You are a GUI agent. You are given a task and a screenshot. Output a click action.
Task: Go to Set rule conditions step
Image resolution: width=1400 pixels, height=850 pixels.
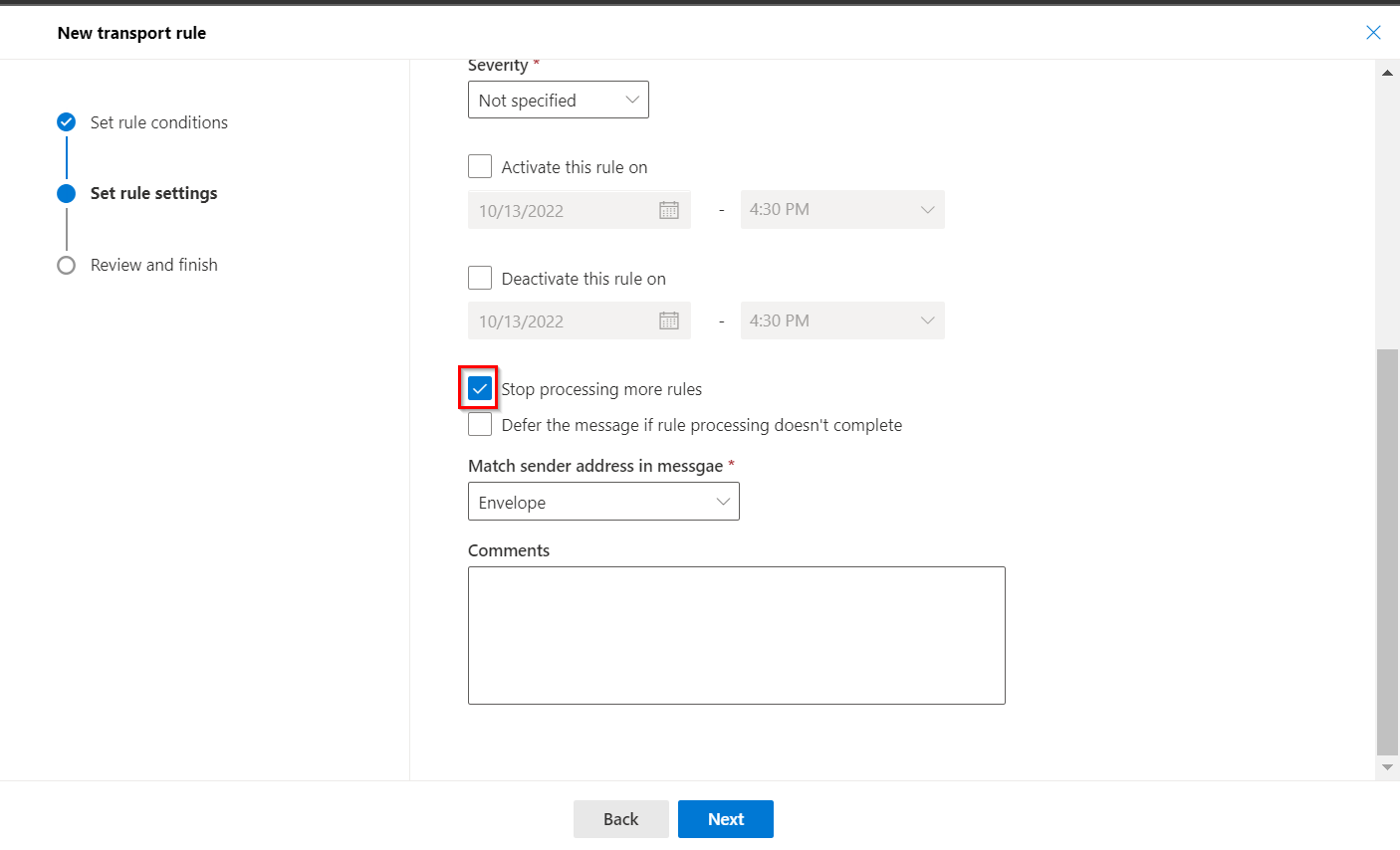pos(158,122)
